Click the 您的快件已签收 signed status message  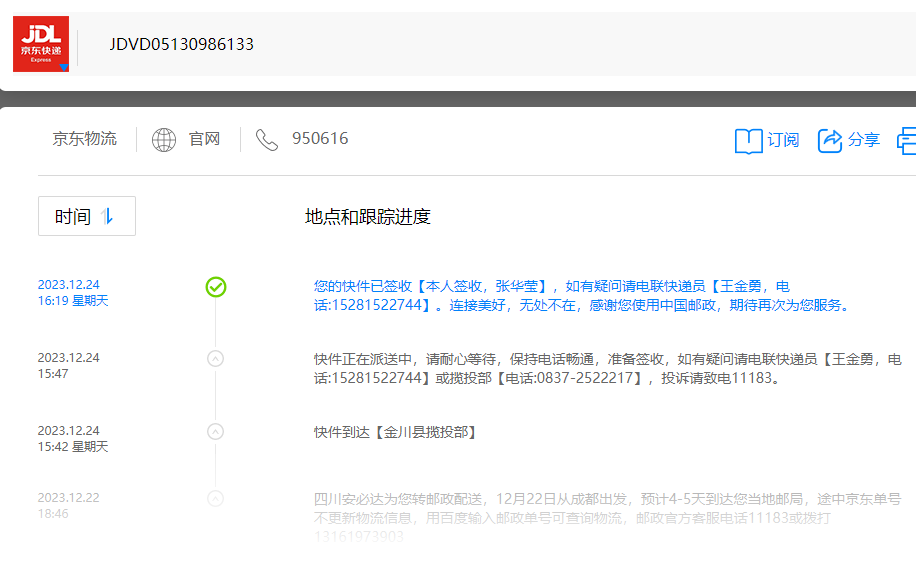pyautogui.click(x=582, y=296)
